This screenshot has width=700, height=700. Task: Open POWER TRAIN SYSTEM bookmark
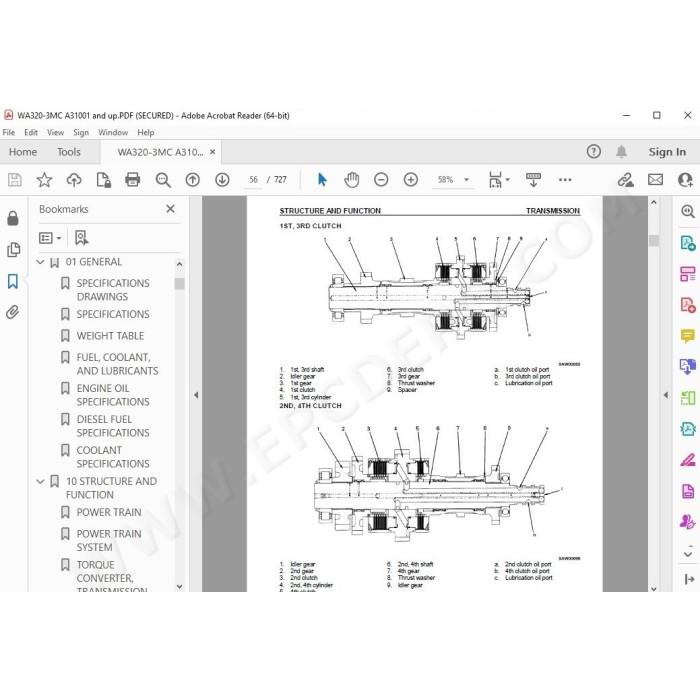click(x=109, y=541)
